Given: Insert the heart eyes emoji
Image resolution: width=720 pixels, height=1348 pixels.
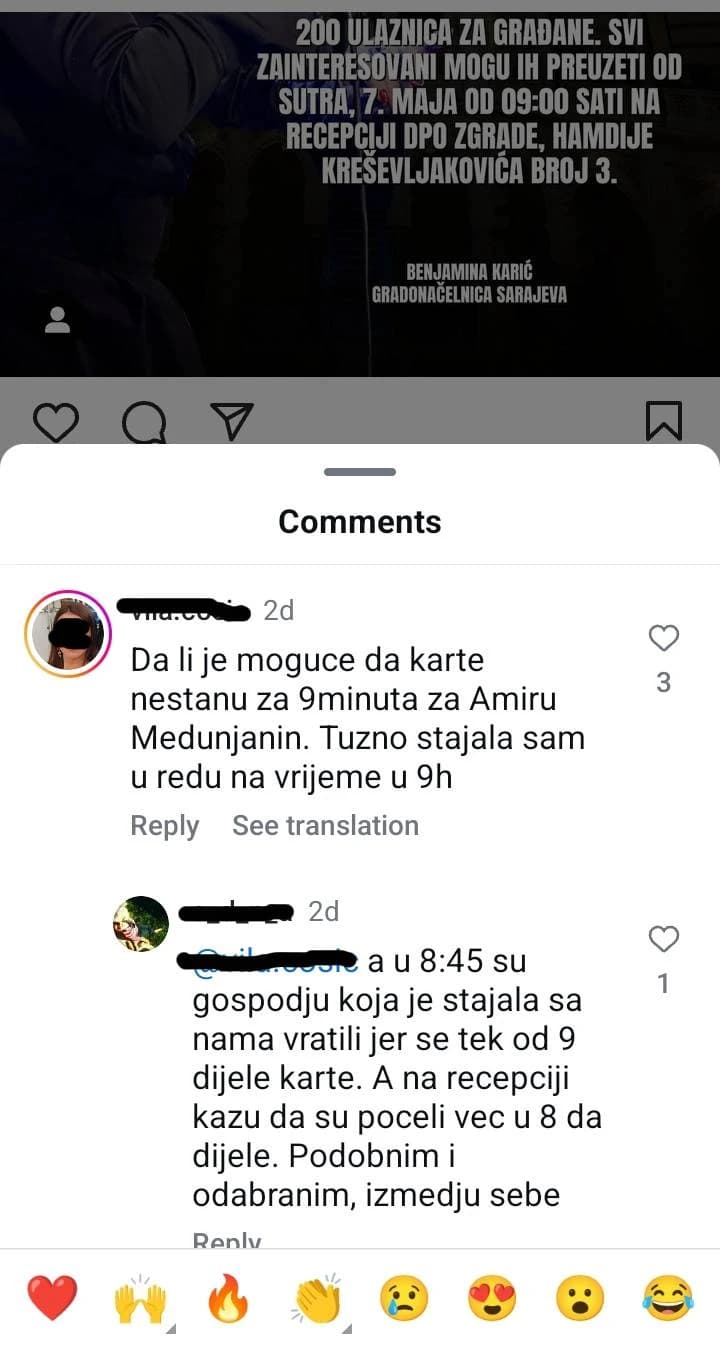Looking at the screenshot, I should click(492, 1299).
